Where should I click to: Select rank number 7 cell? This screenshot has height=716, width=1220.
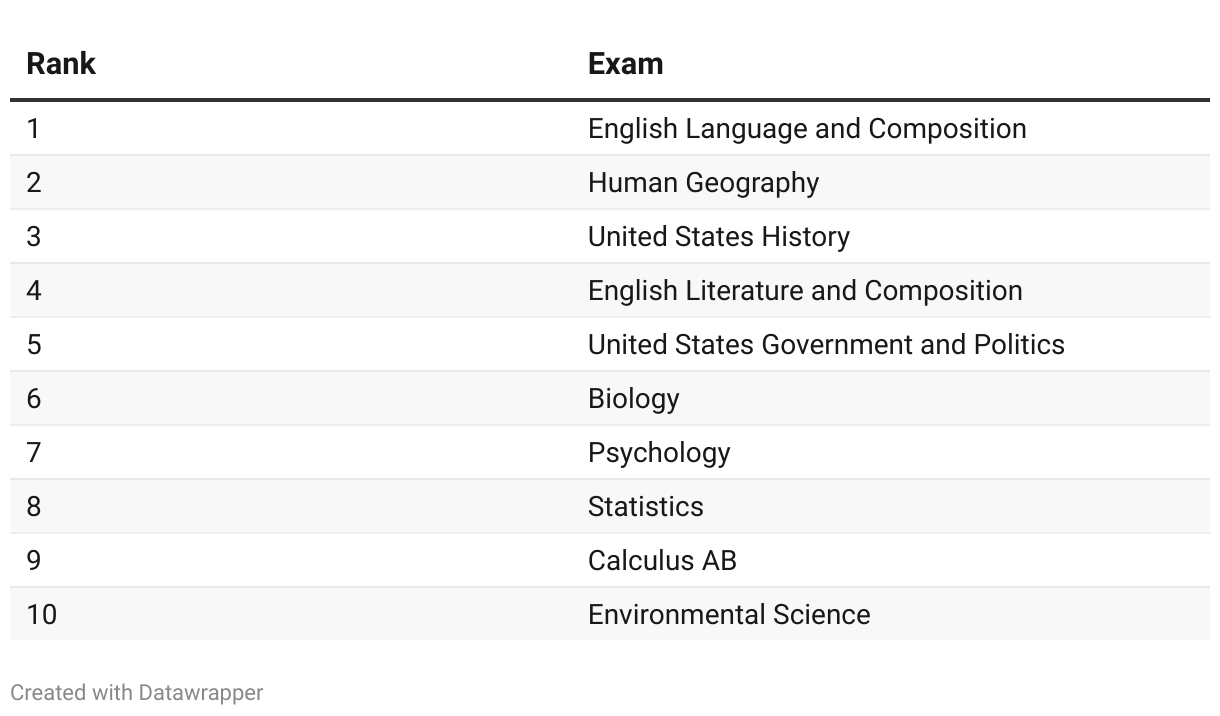34,452
